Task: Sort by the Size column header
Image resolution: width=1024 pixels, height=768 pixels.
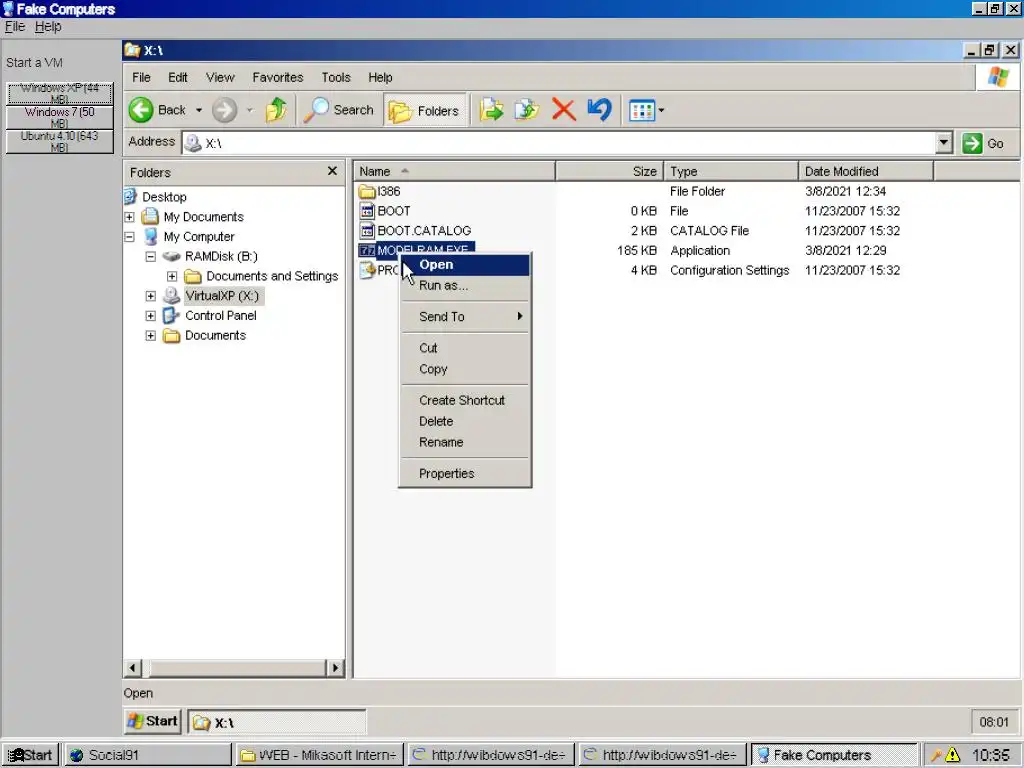Action: pyautogui.click(x=609, y=171)
